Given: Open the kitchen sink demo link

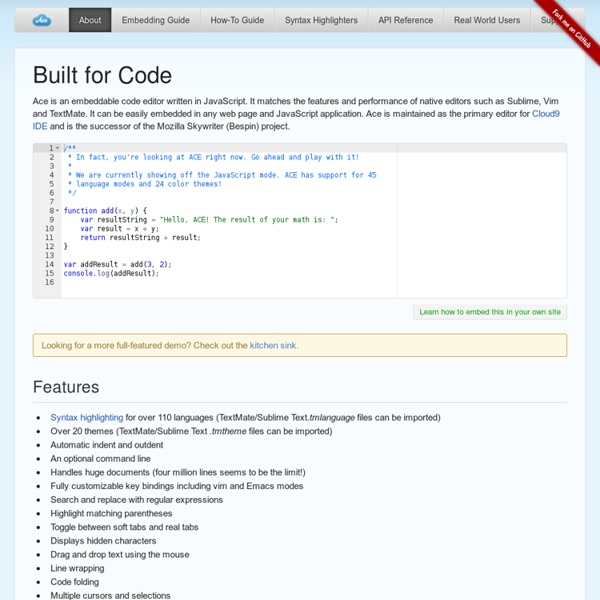Looking at the screenshot, I should pyautogui.click(x=273, y=345).
